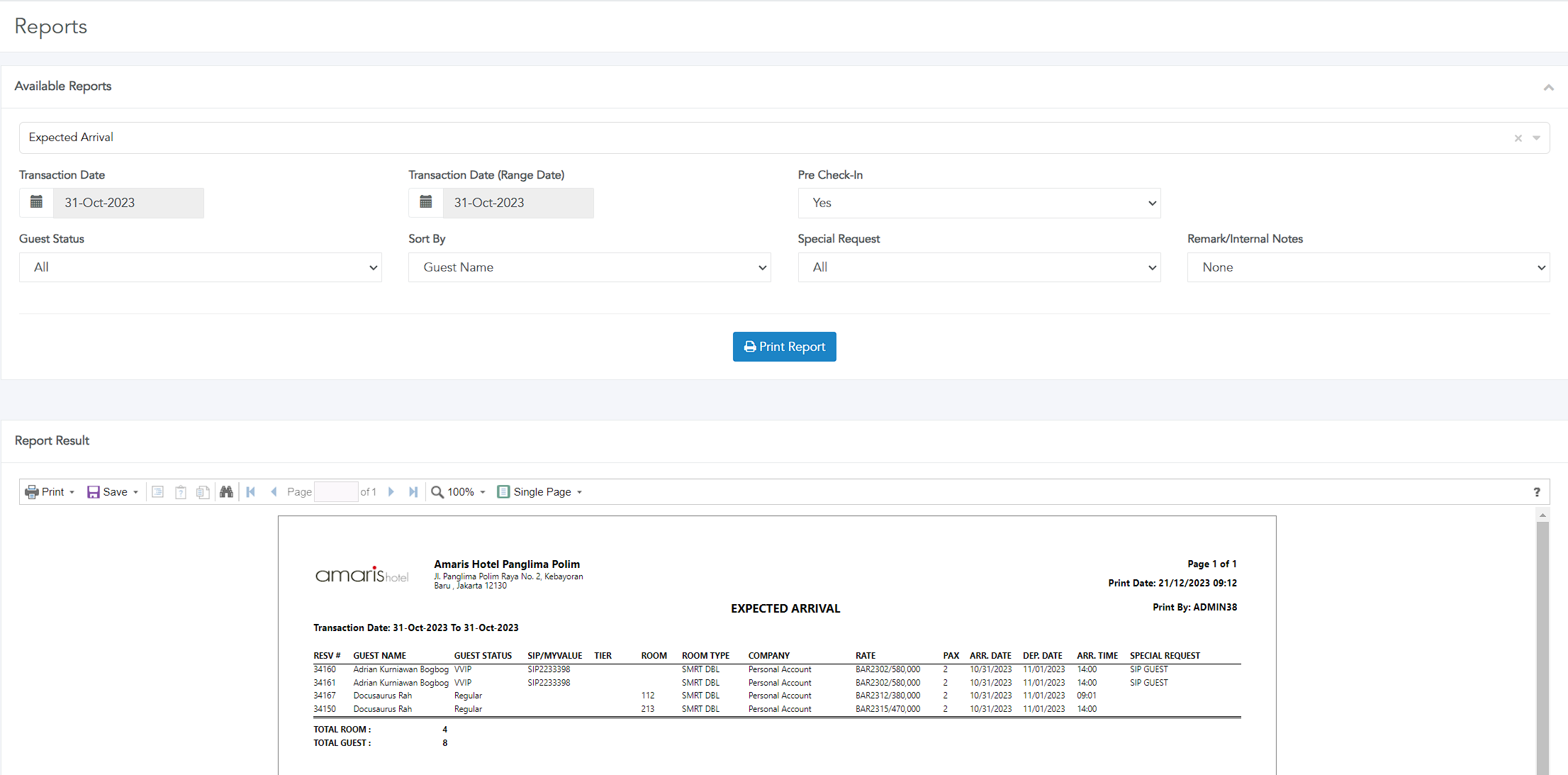The image size is (1568, 775).
Task: Open the Sort By dropdown
Action: pyautogui.click(x=590, y=267)
